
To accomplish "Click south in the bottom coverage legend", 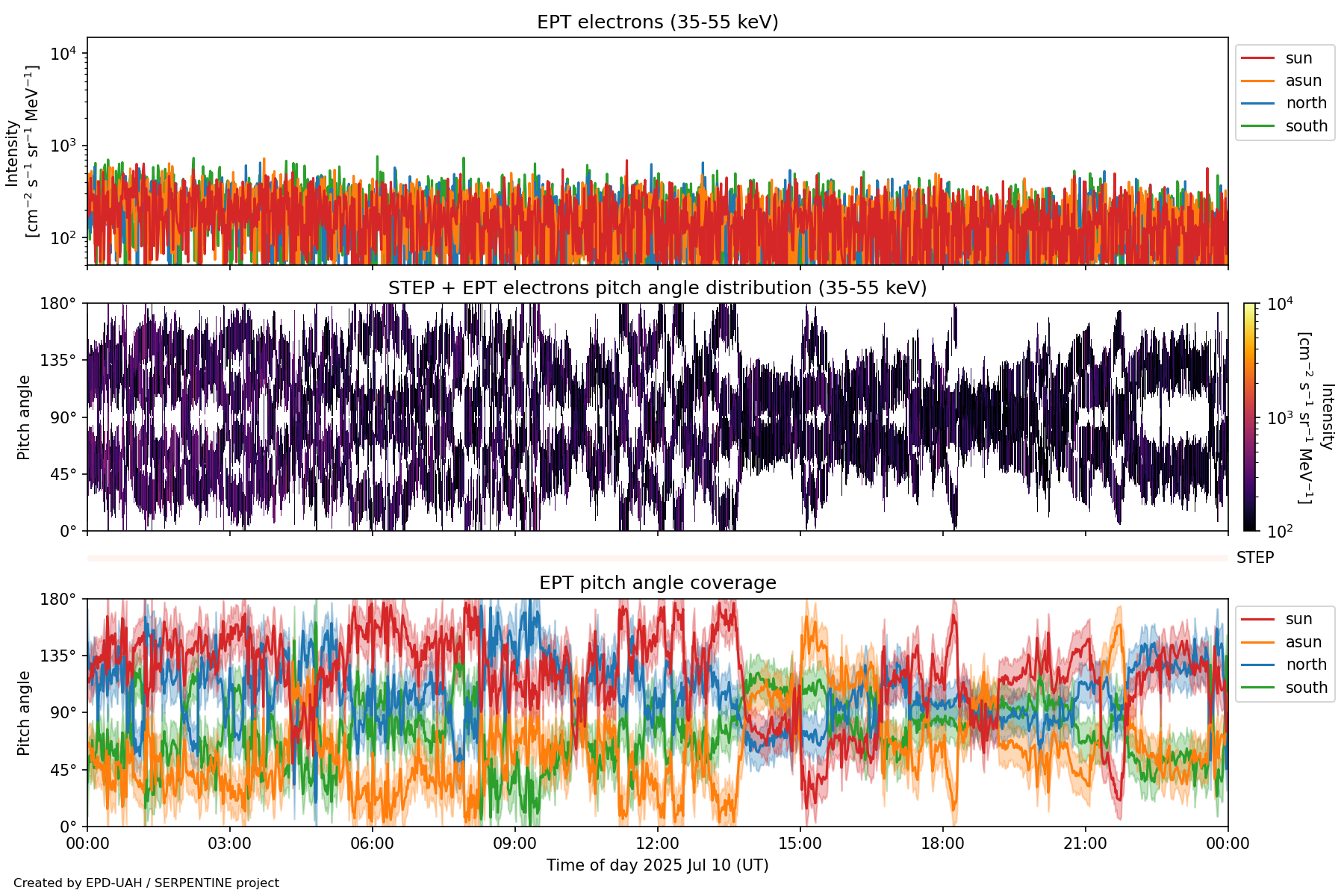I will point(1306,688).
